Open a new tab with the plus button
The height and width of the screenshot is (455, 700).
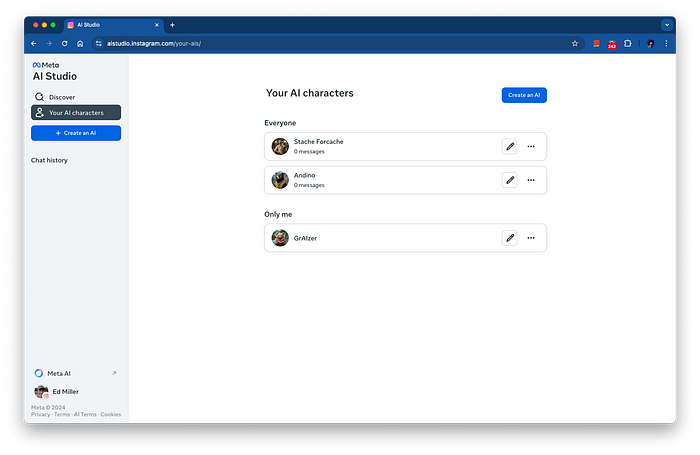coord(172,25)
